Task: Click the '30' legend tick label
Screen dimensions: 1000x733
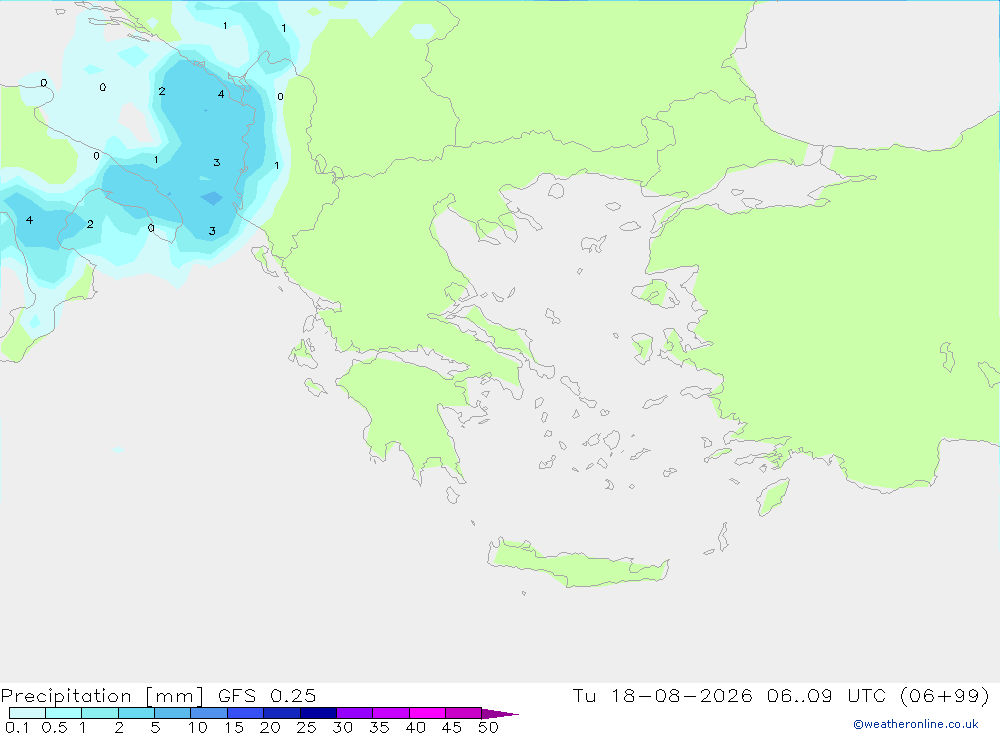Action: (342, 727)
